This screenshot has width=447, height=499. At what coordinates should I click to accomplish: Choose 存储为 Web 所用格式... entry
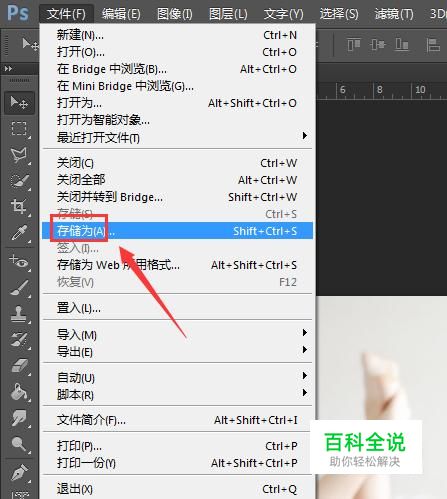[x=177, y=265]
